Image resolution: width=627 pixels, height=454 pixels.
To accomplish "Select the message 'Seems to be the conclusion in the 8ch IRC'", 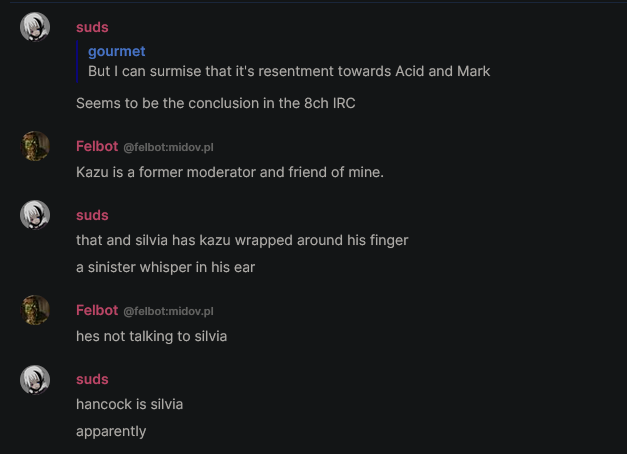I will point(216,103).
